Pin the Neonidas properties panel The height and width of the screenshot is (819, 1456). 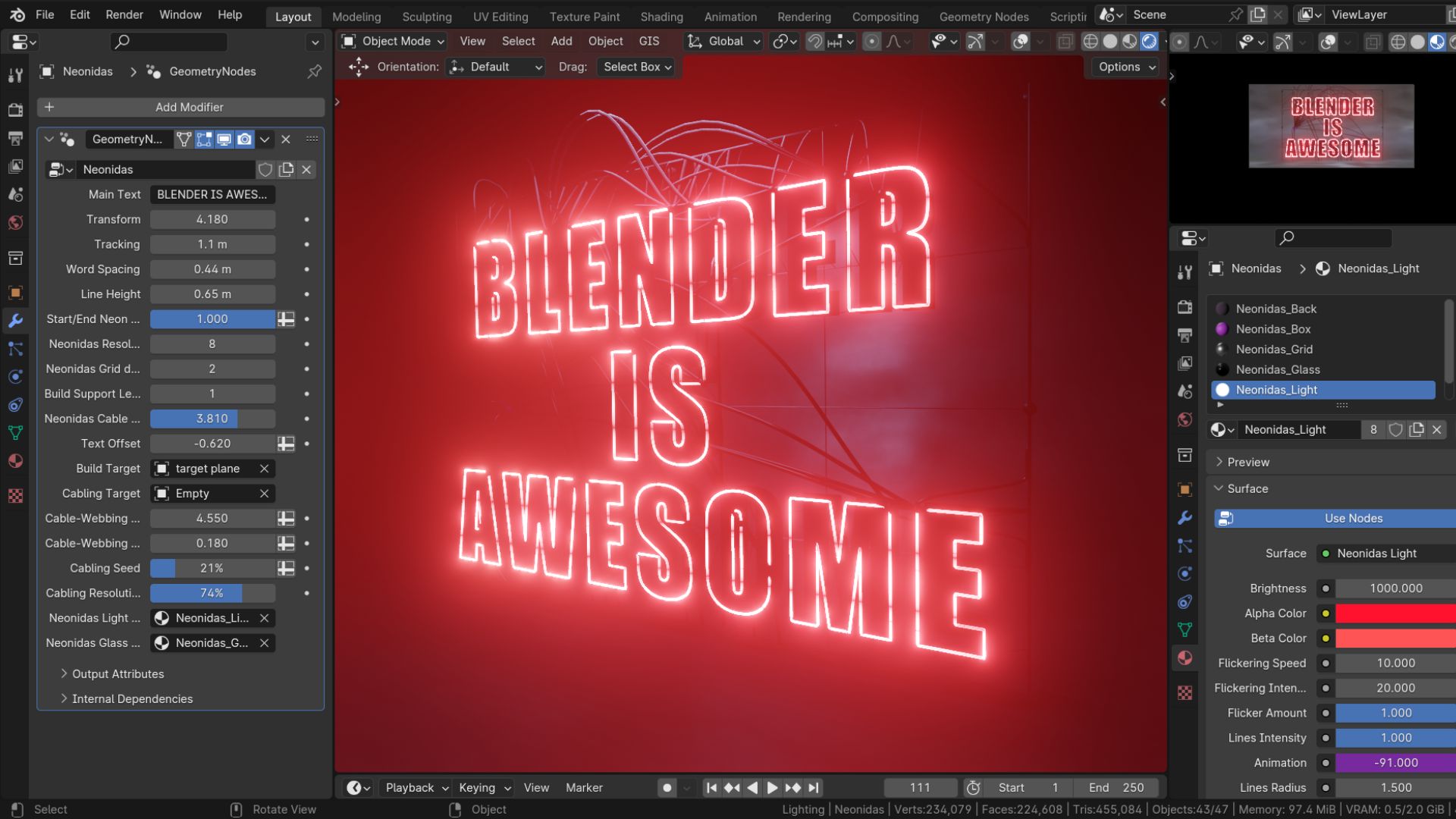(x=314, y=71)
